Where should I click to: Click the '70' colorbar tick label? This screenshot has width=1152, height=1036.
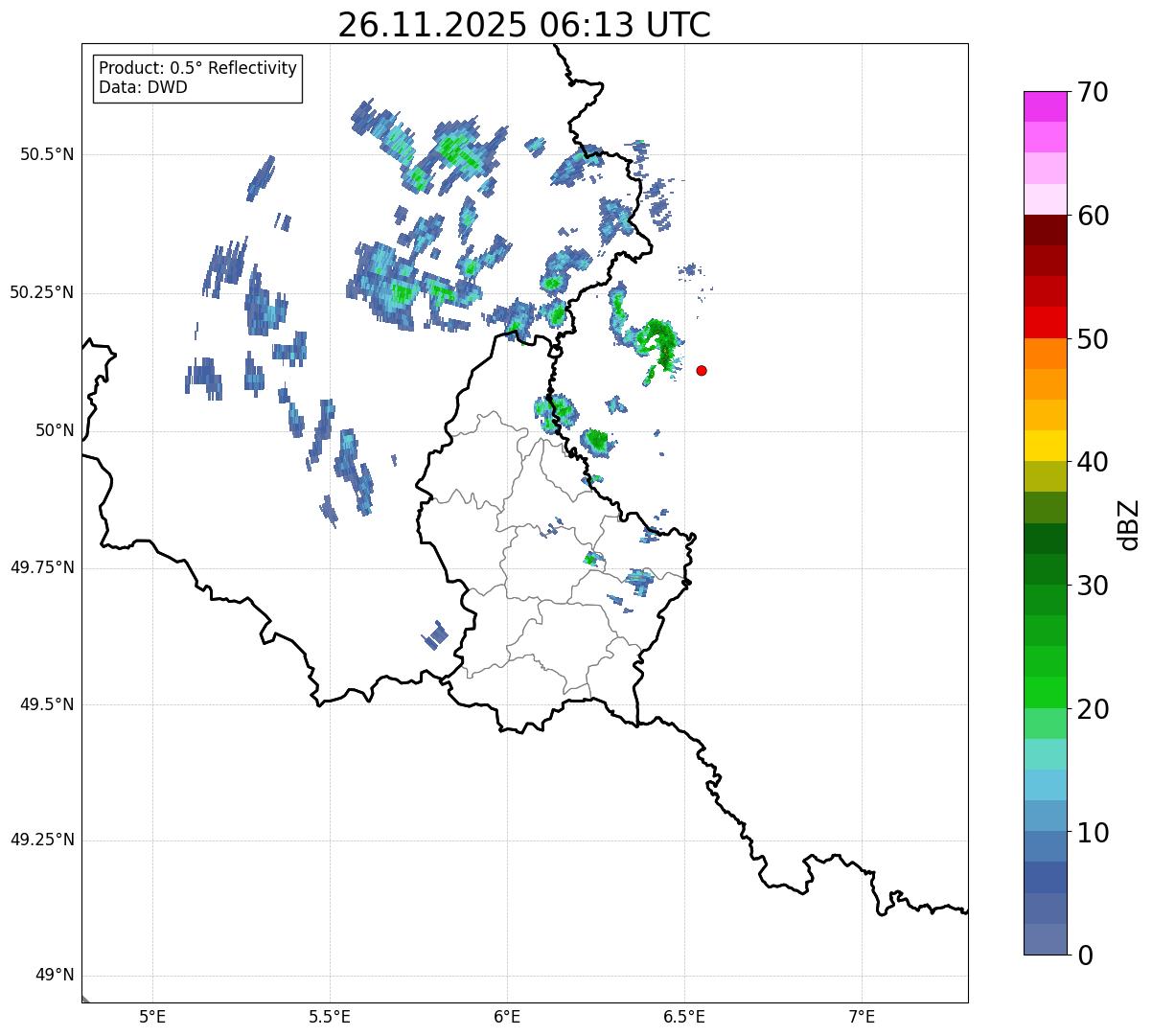[1093, 92]
